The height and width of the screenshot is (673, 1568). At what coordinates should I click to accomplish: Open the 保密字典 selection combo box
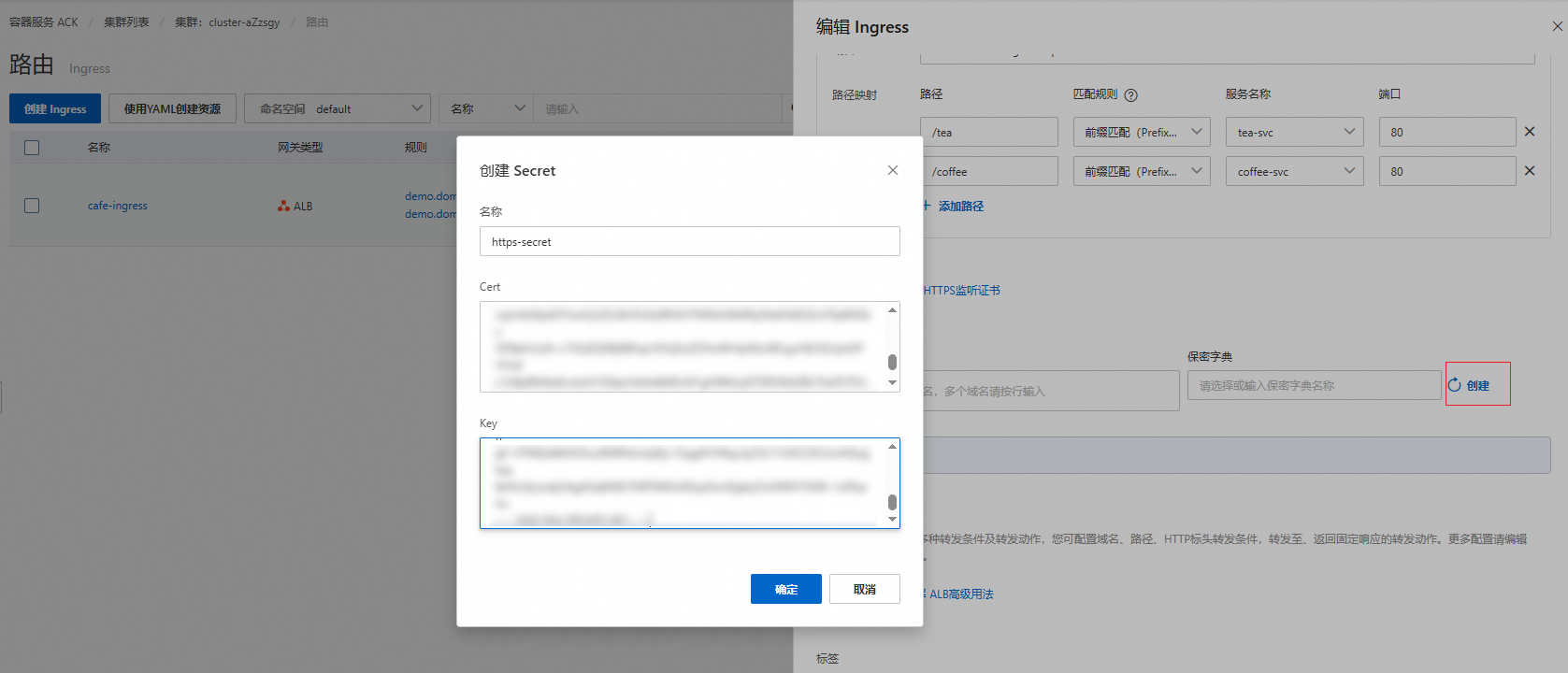point(1314,385)
